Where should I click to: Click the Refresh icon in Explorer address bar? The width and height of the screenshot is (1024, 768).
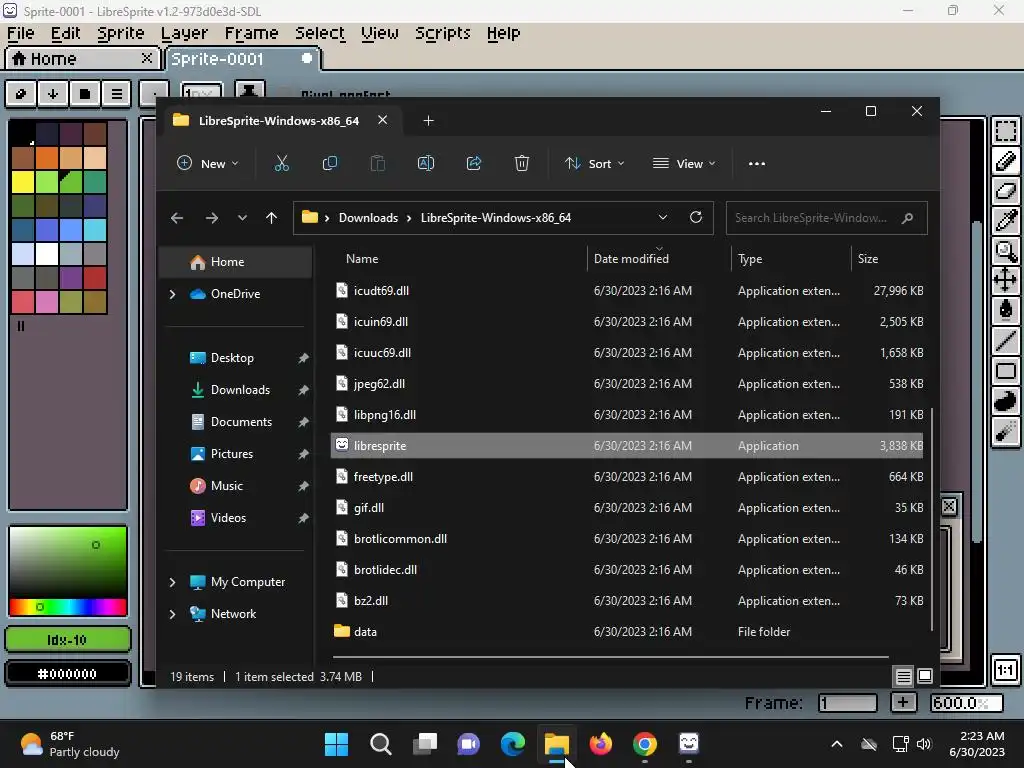(x=696, y=217)
